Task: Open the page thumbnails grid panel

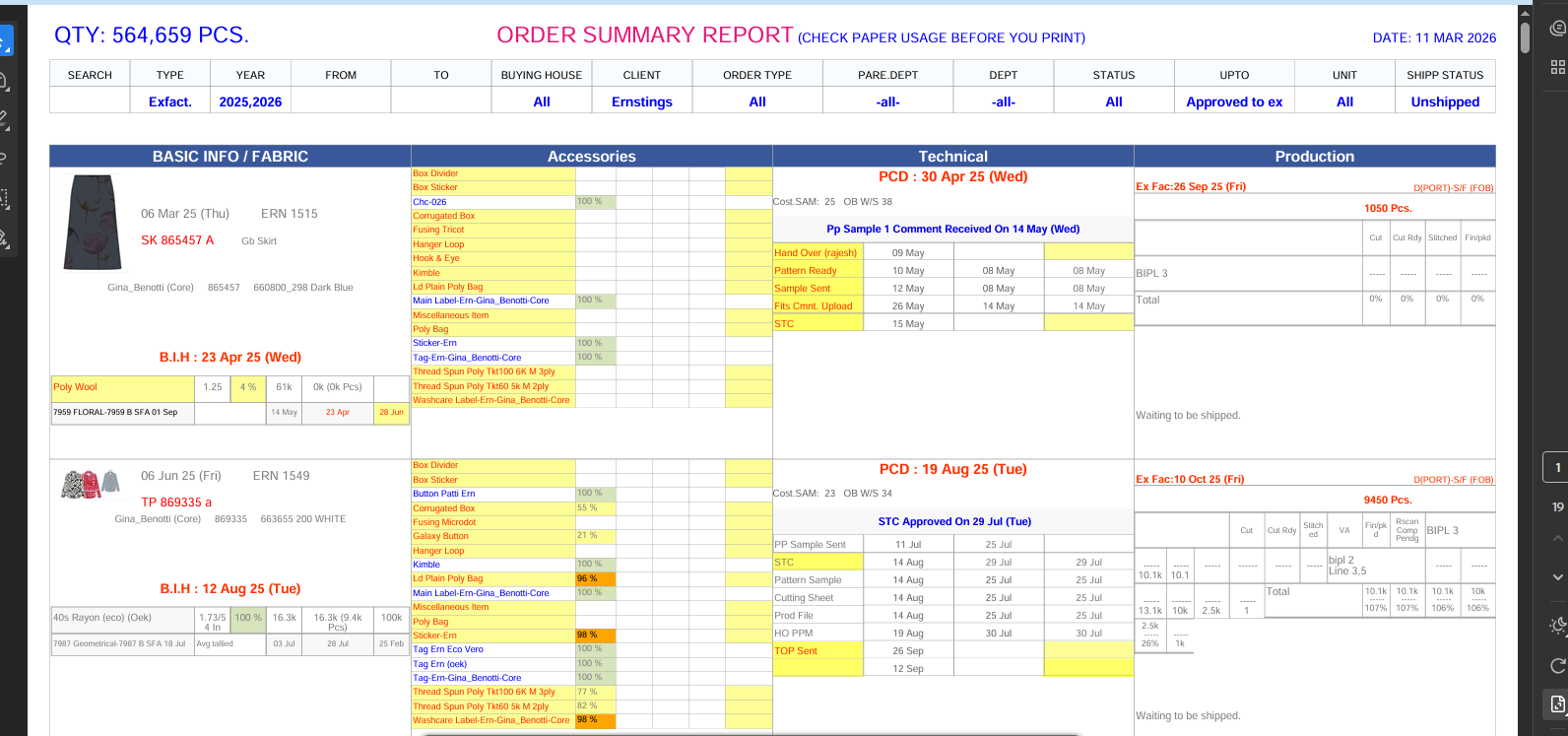Action: pyautogui.click(x=1558, y=67)
